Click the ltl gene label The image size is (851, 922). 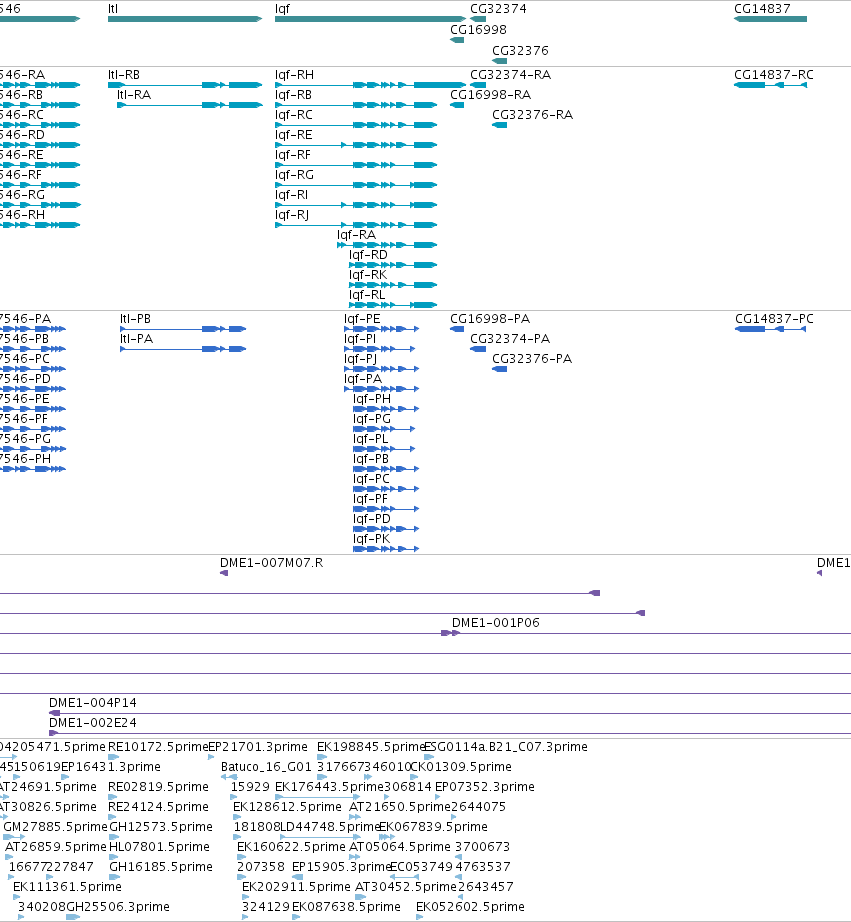(113, 9)
